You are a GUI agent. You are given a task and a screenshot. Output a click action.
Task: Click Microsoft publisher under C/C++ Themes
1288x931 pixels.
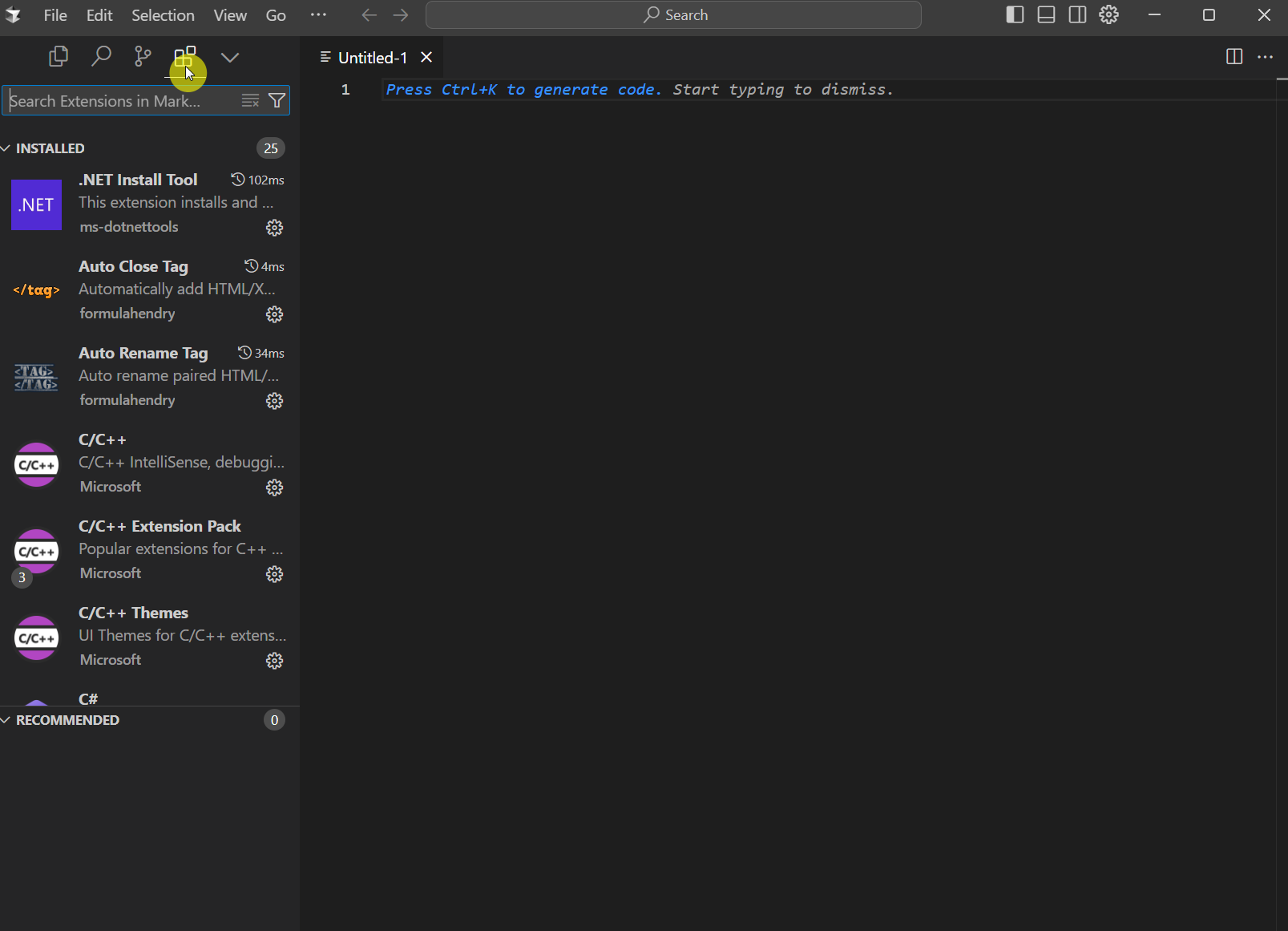click(x=111, y=660)
